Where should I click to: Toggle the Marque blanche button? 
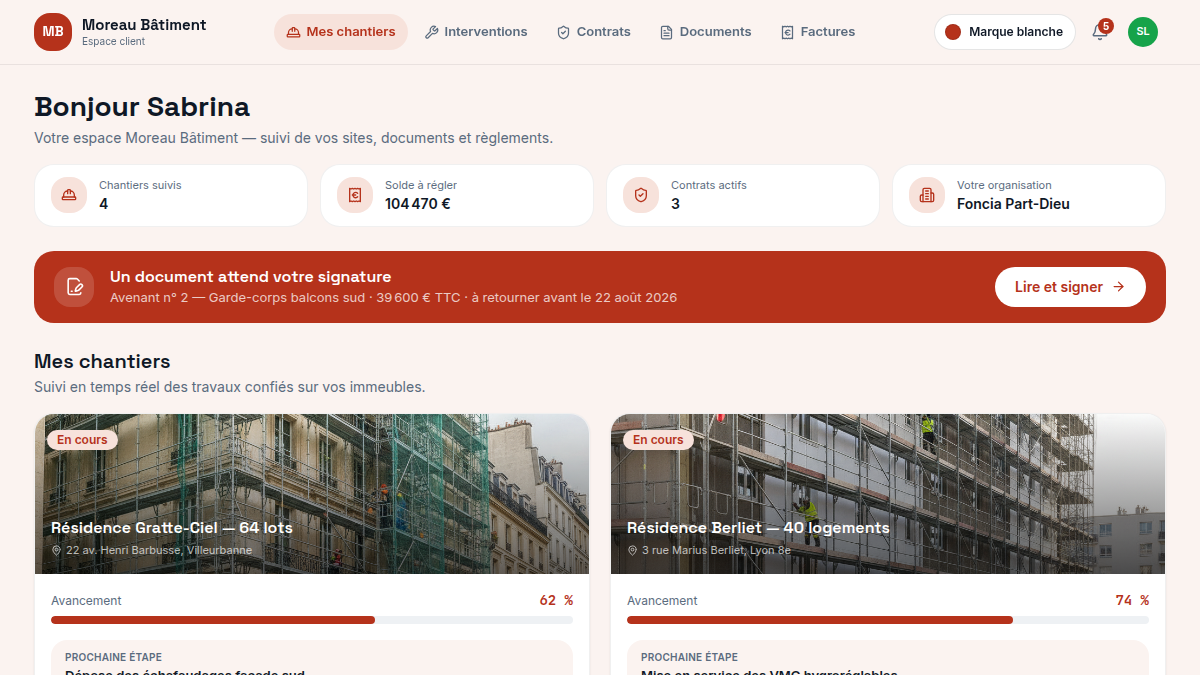(x=1005, y=32)
